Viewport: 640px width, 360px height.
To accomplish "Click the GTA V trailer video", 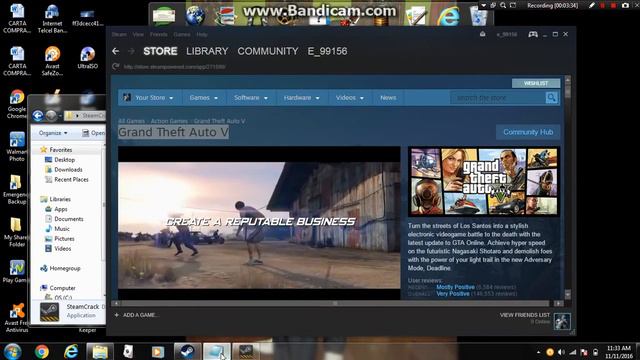I will (x=259, y=223).
